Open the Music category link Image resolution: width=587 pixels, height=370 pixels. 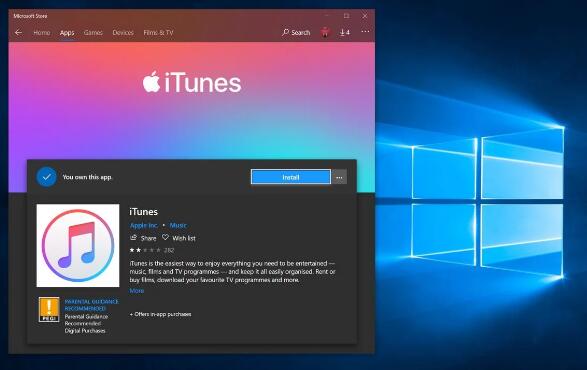click(178, 225)
